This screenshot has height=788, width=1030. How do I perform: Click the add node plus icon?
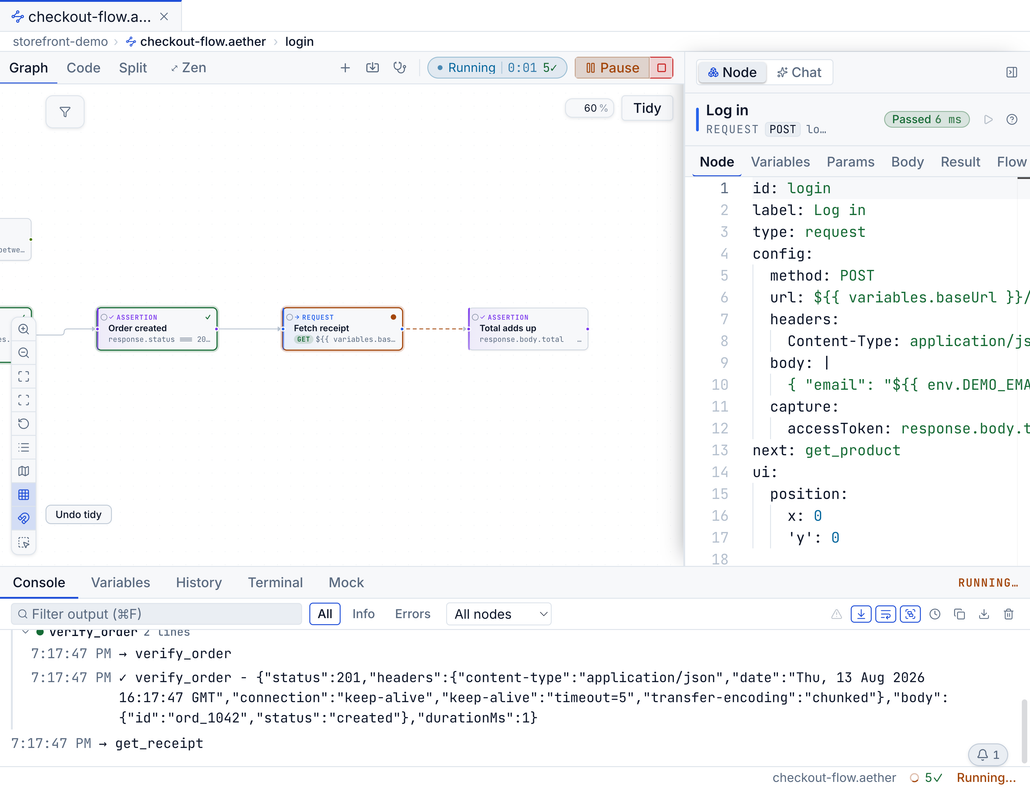point(345,68)
